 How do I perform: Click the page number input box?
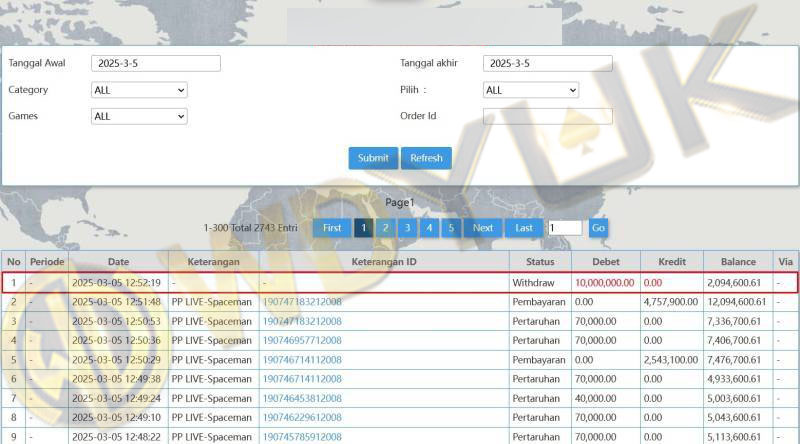(x=564, y=228)
